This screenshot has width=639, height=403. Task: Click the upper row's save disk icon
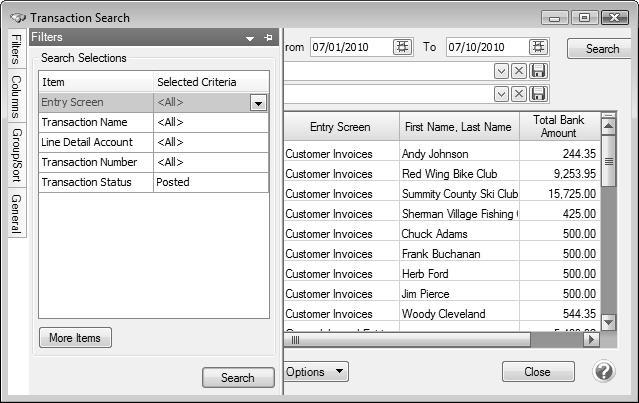coord(538,71)
